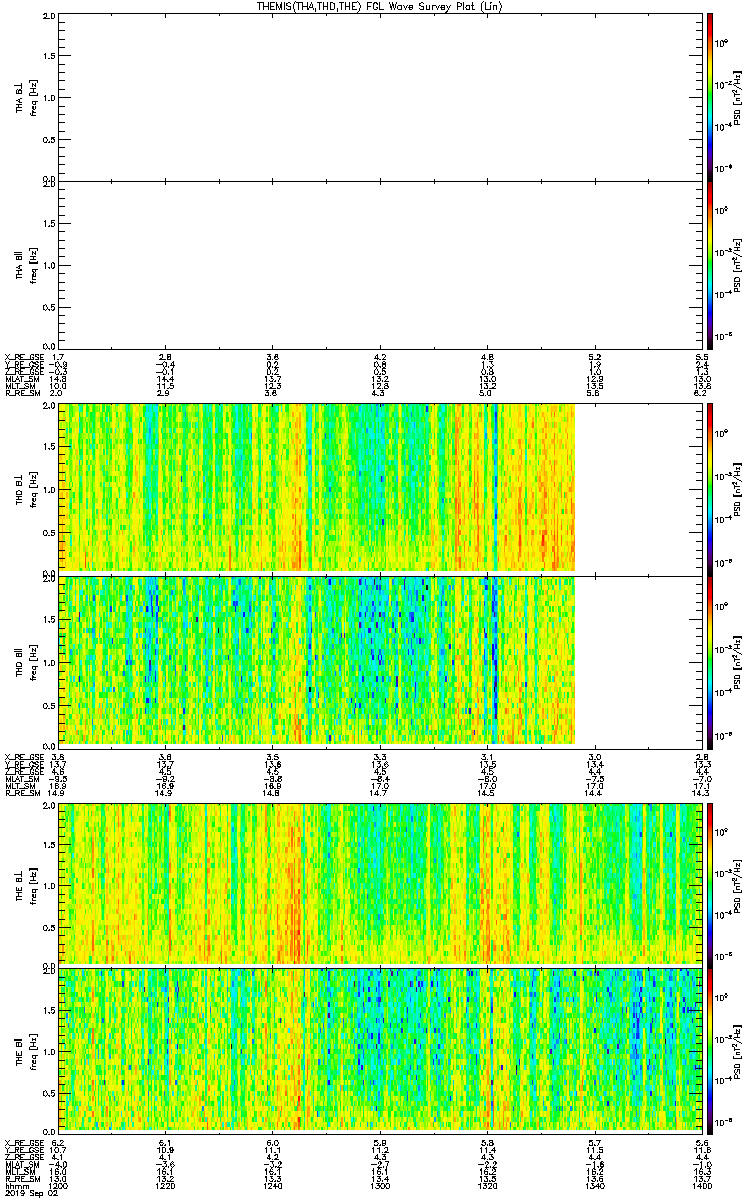The height and width of the screenshot is (1200, 750).
Task: Click the PSD color bar beside THE B-perpendicular panel
Action: coord(709,883)
